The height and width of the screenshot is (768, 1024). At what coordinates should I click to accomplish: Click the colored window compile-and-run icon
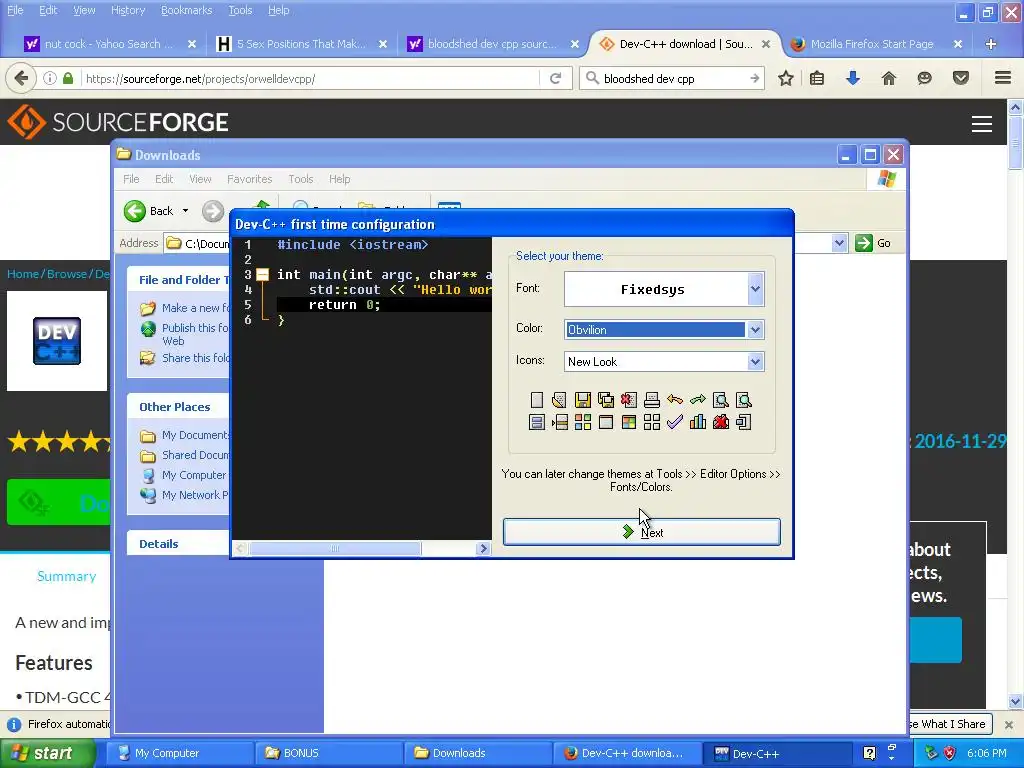[629, 423]
